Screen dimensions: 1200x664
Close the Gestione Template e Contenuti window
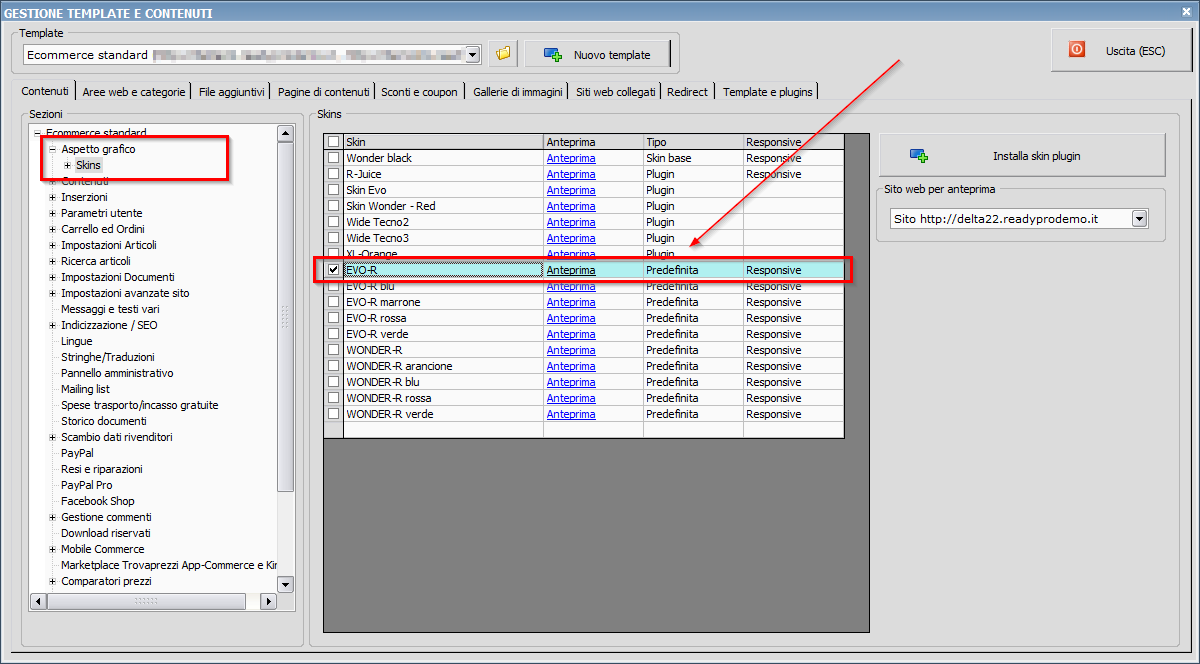pyautogui.click(x=1187, y=12)
